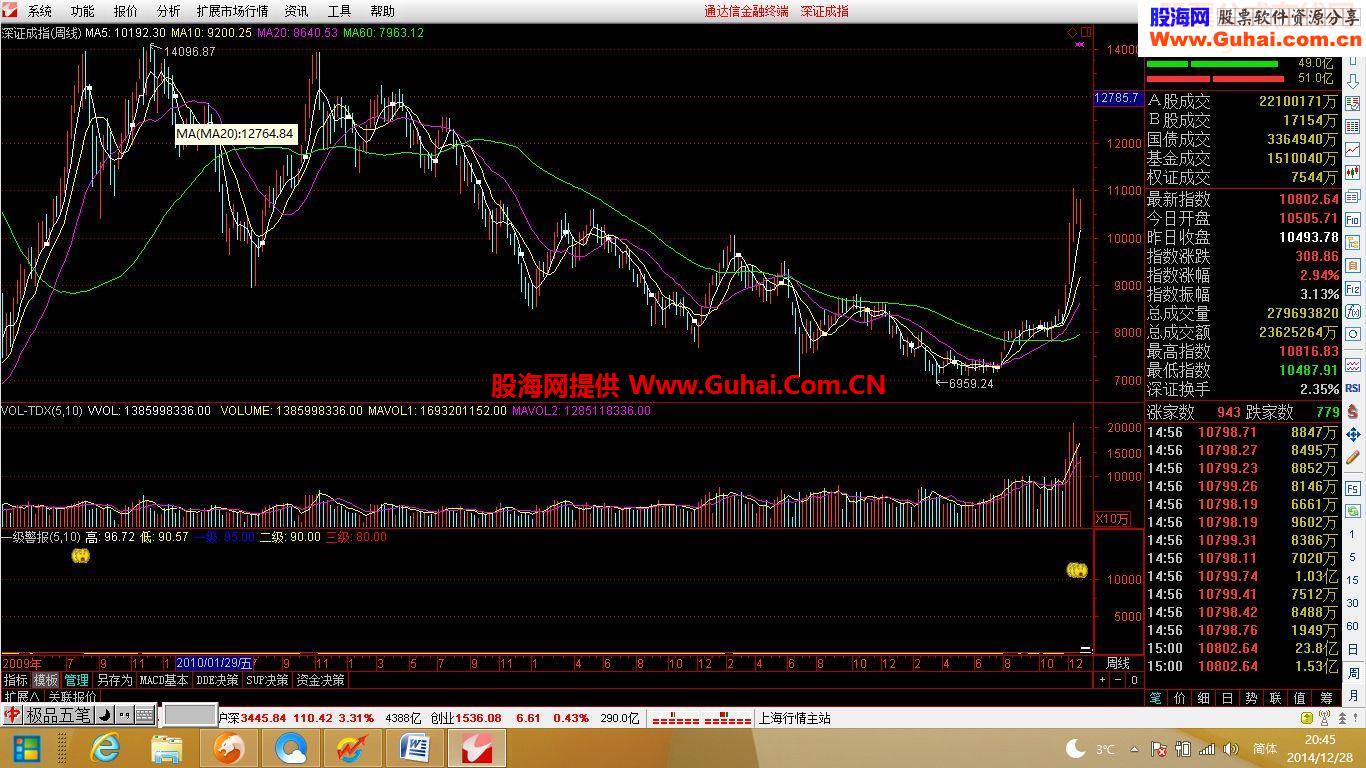Switch to weekly 周 period
The width and height of the screenshot is (1366, 768).
(1353, 672)
